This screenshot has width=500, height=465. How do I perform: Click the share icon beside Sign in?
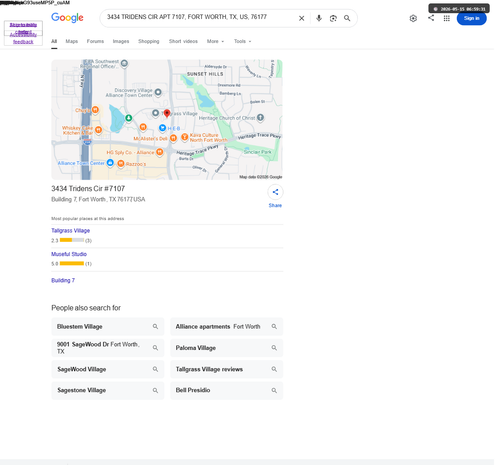431,18
